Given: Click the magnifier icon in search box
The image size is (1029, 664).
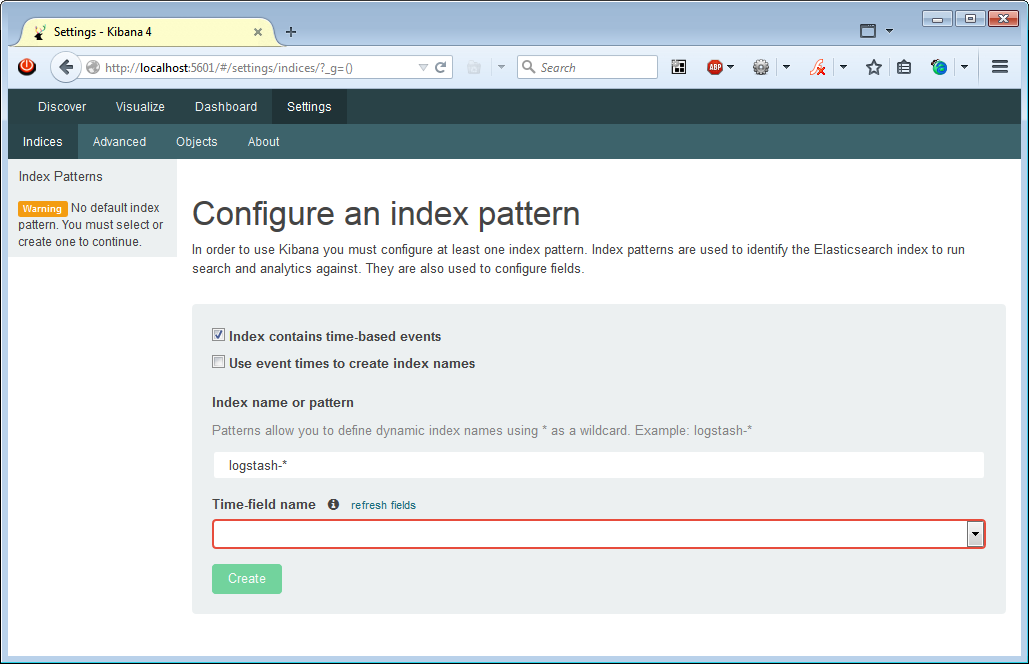Looking at the screenshot, I should click(x=528, y=67).
